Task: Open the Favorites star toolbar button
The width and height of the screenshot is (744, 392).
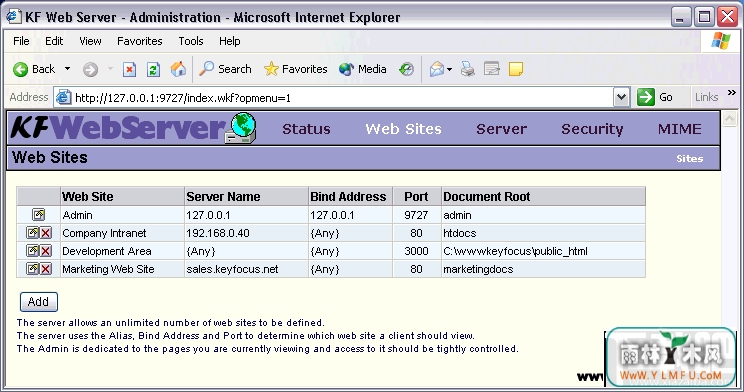Action: pos(296,69)
